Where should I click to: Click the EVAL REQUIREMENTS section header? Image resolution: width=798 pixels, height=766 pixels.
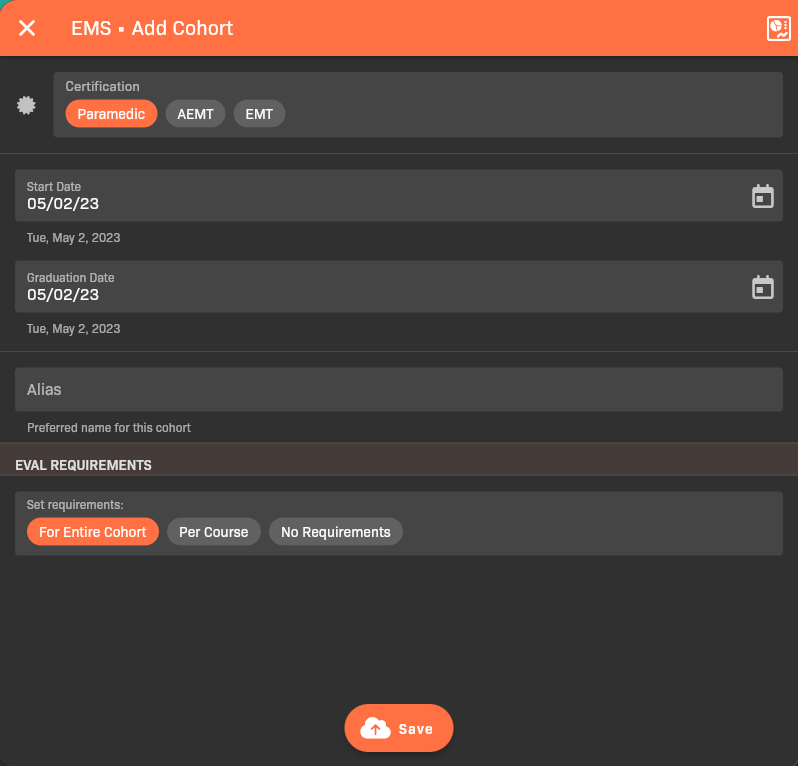pos(84,465)
